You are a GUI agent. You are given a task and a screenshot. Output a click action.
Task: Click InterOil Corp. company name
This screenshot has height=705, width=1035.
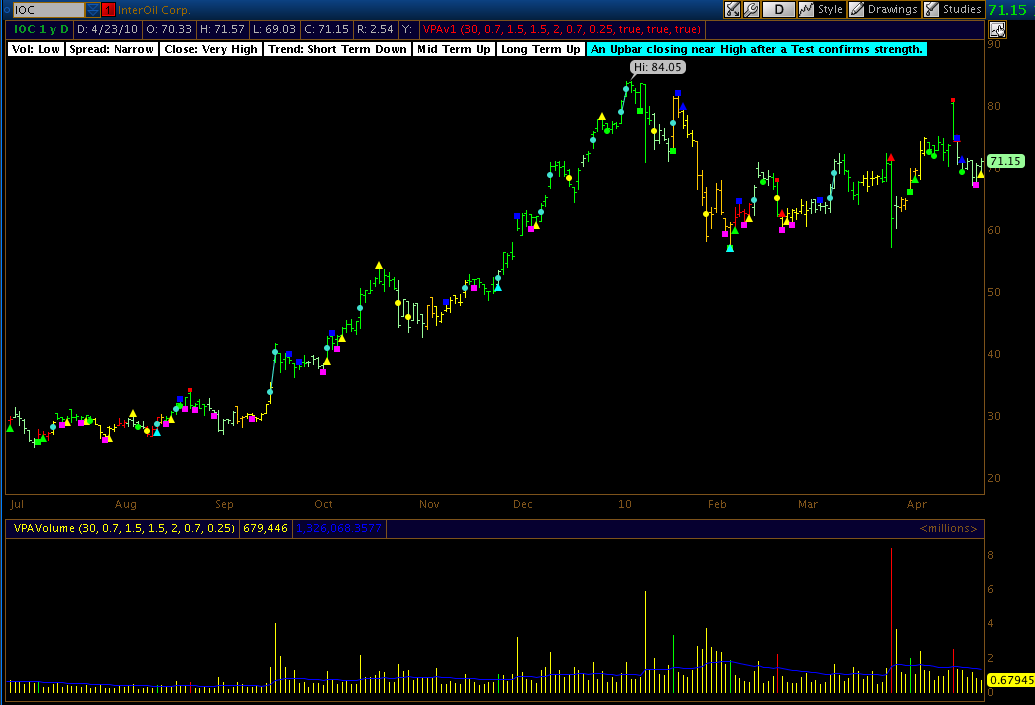tap(154, 10)
